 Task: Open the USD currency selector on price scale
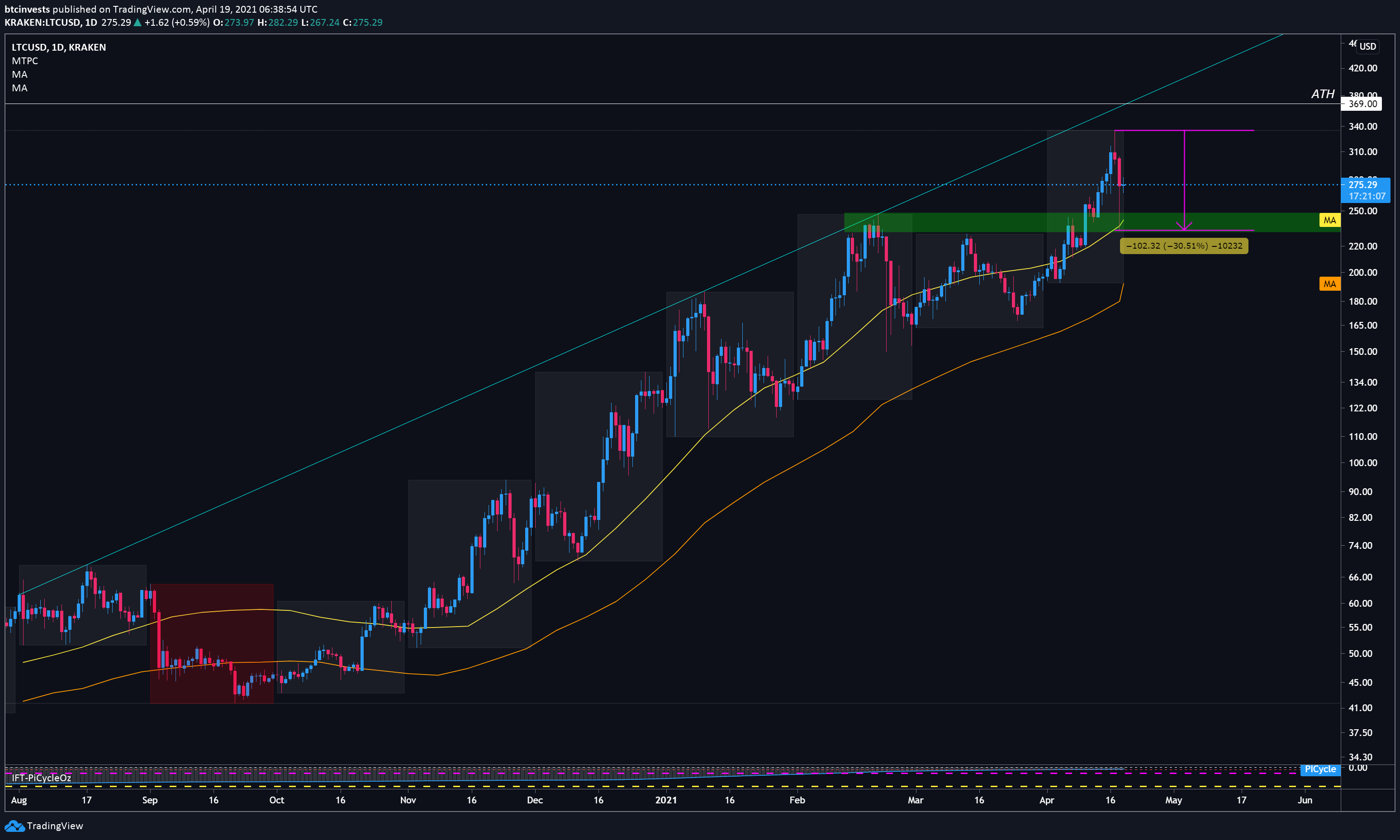coord(1368,47)
